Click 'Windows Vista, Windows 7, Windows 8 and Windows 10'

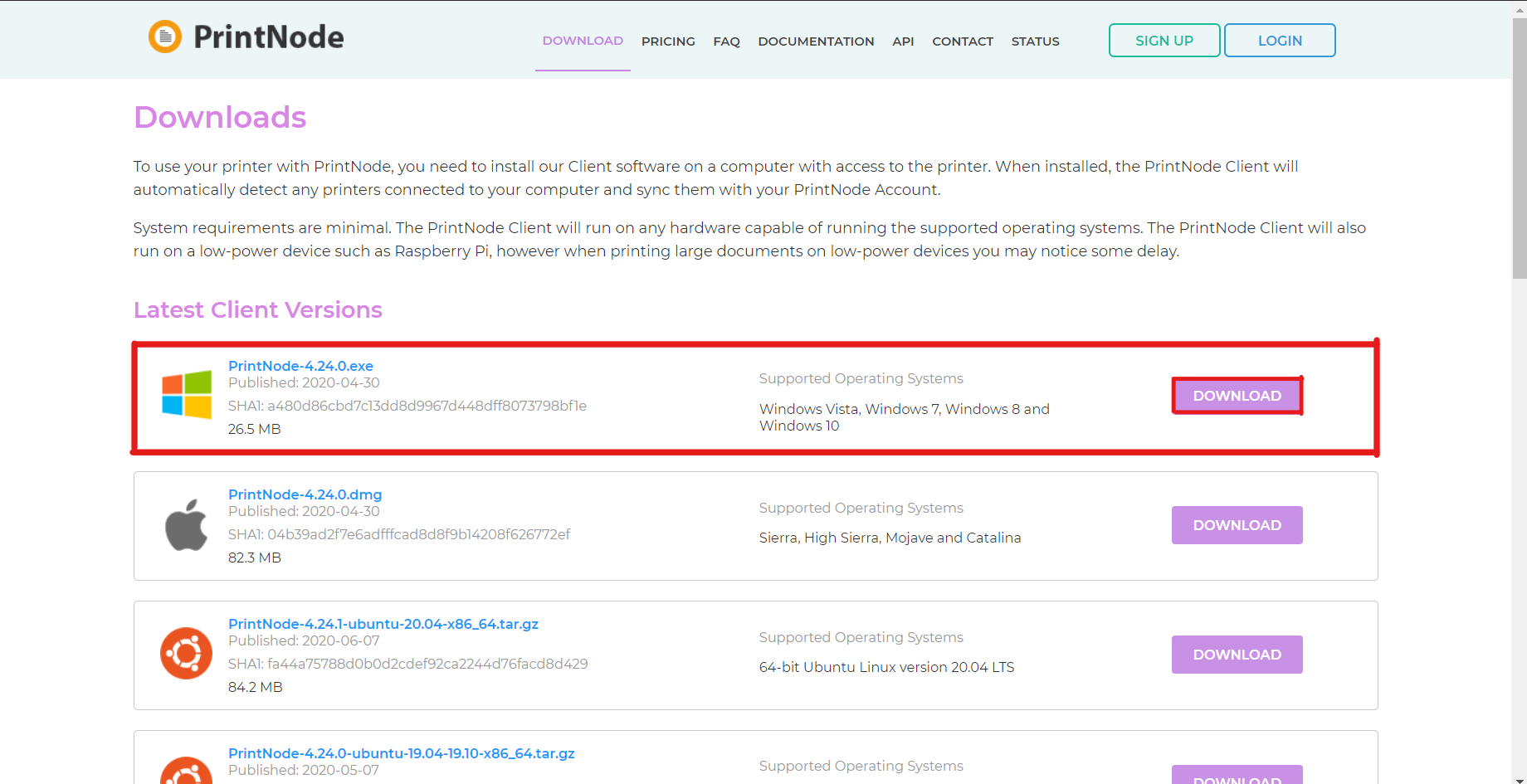tap(905, 417)
